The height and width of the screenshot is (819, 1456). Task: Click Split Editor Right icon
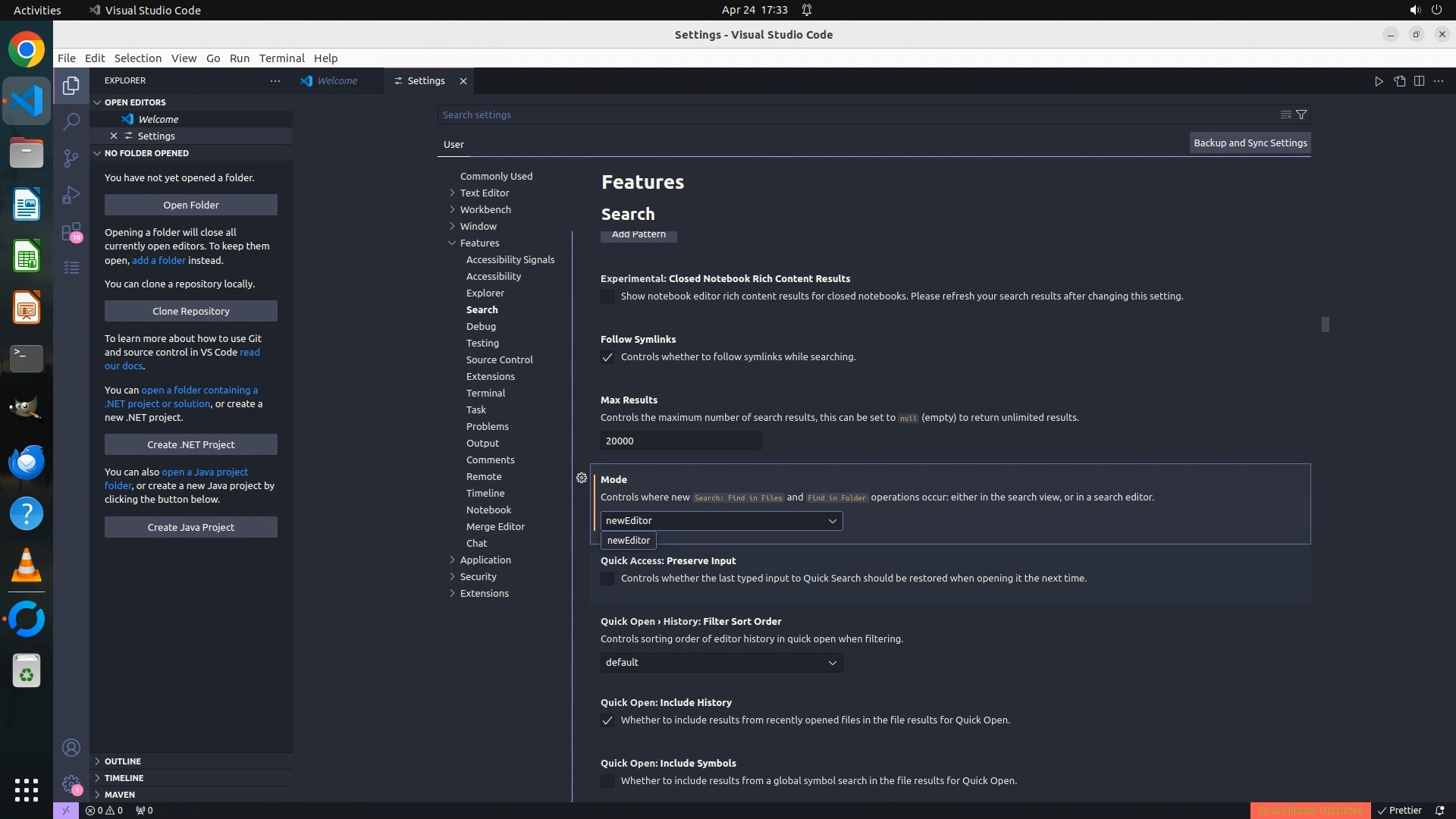[x=1419, y=81]
